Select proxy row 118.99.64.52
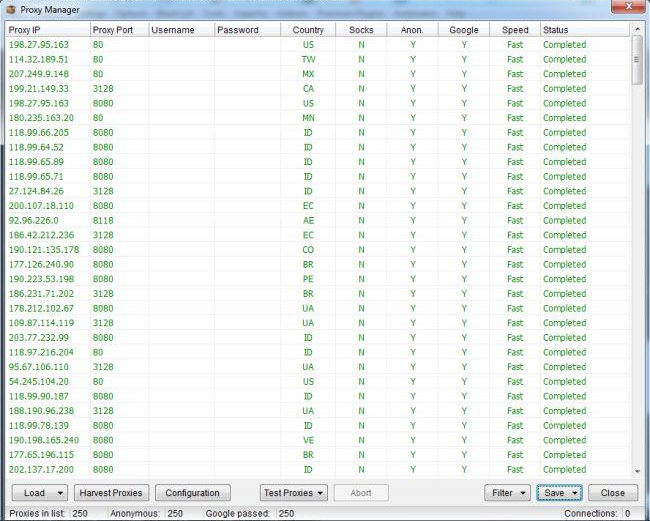Image resolution: width=650 pixels, height=521 pixels. 318,147
